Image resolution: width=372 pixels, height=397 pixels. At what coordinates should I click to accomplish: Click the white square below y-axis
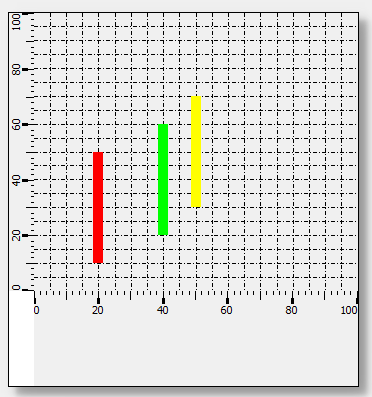pyautogui.click(x=22, y=338)
